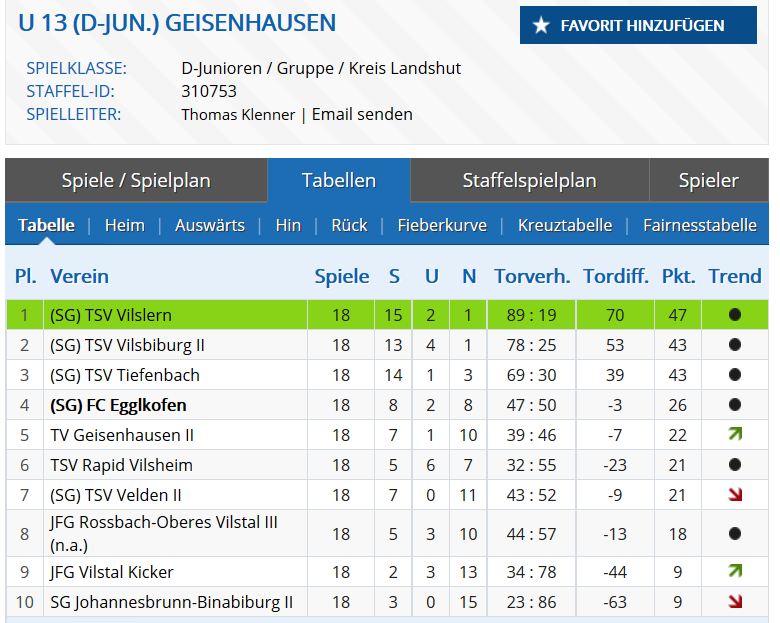Click the Pkt. column header

click(x=678, y=276)
